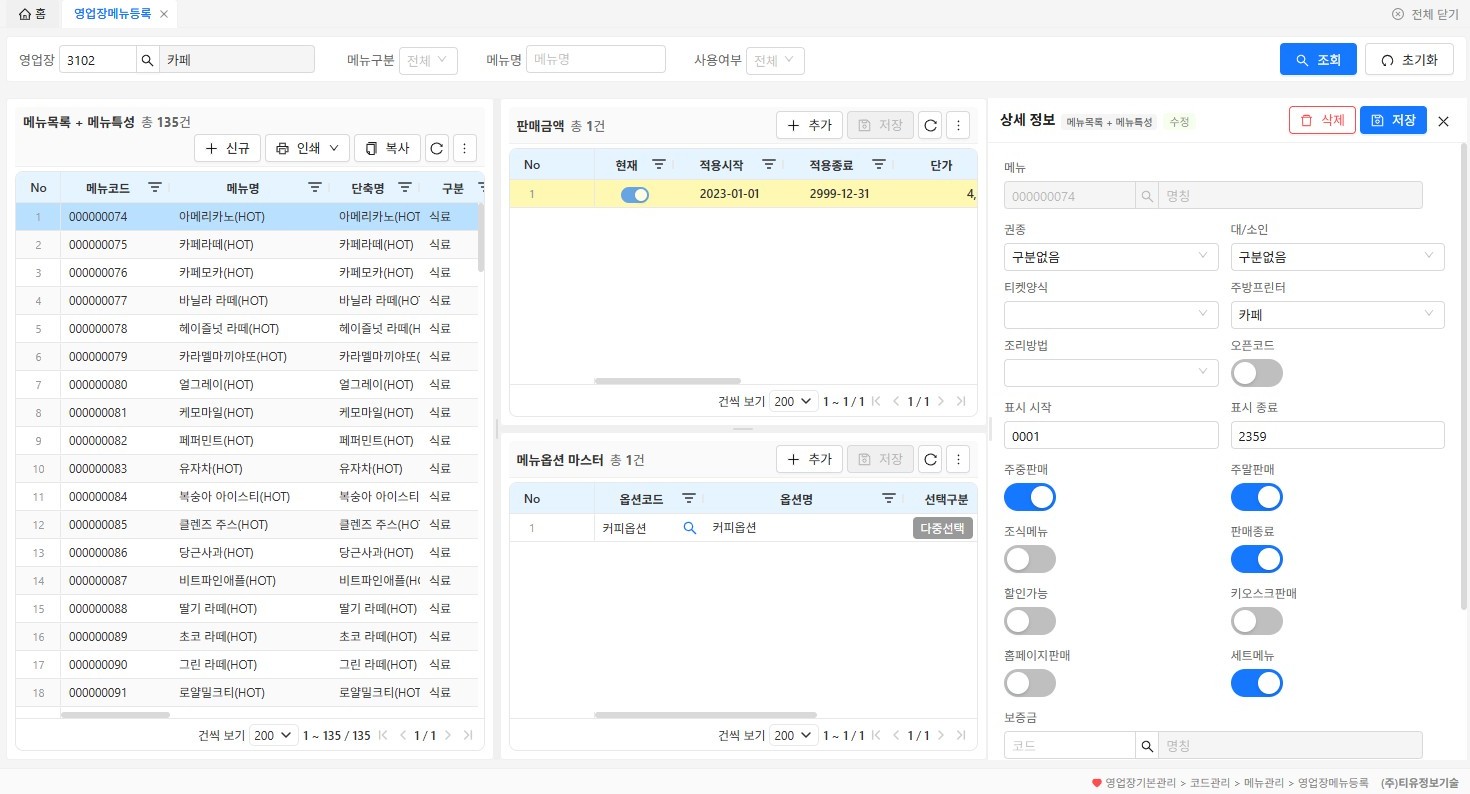Viewport: 1470px width, 794px height.
Task: Click the 복사 copy button
Action: coord(387,148)
